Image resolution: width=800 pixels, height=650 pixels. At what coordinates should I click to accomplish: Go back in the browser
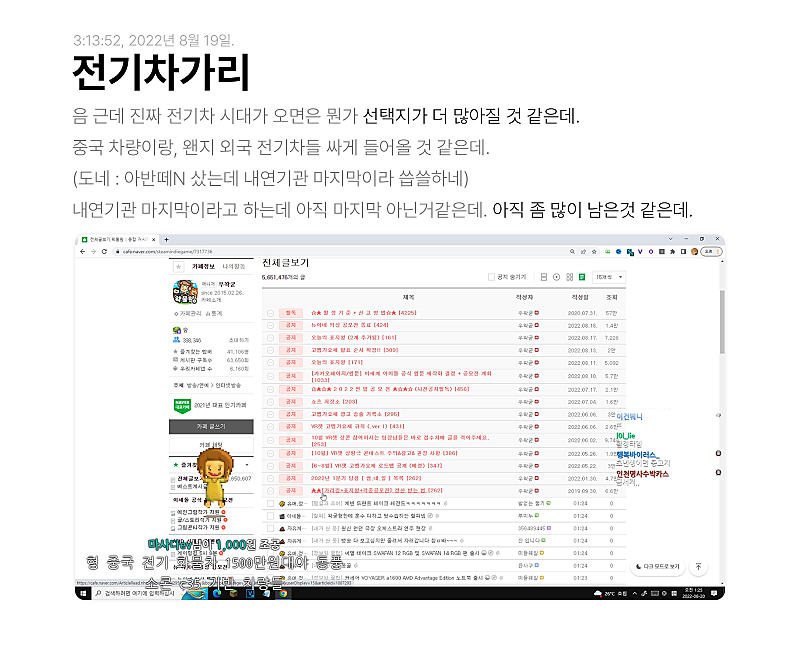point(83,252)
